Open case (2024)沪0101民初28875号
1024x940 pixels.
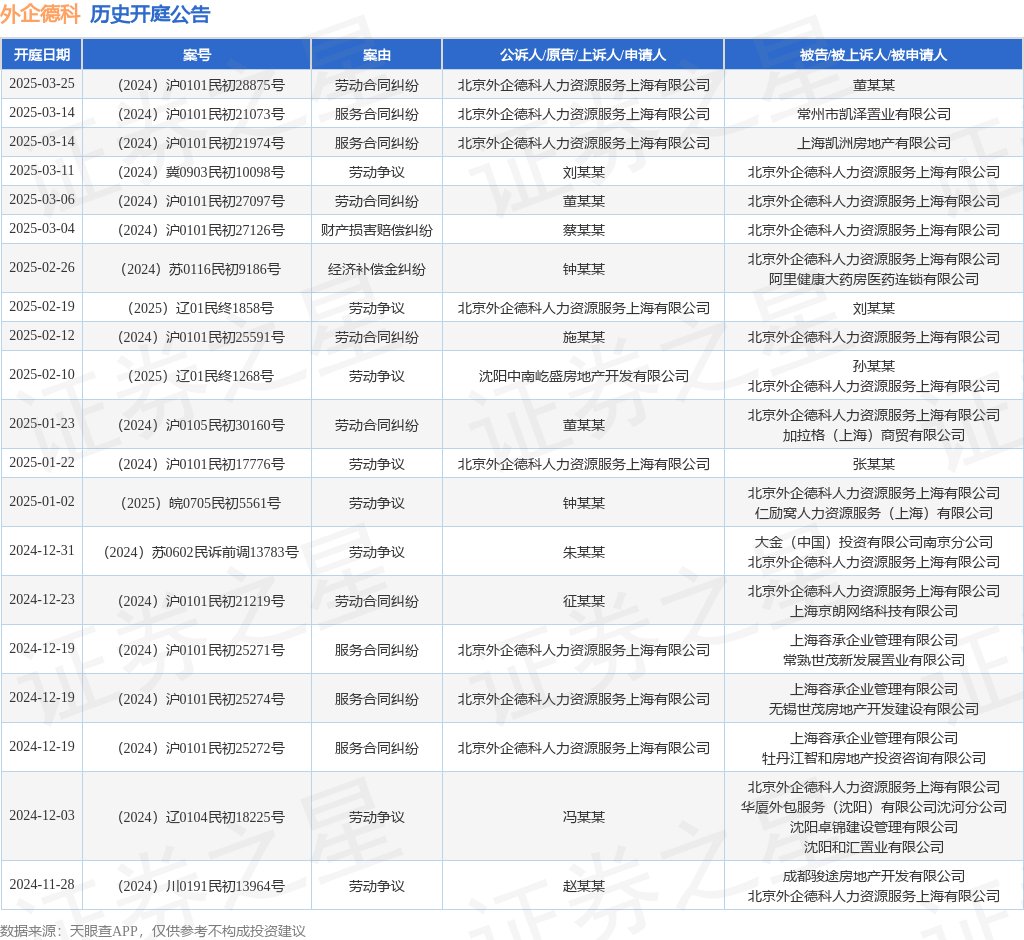tap(197, 85)
